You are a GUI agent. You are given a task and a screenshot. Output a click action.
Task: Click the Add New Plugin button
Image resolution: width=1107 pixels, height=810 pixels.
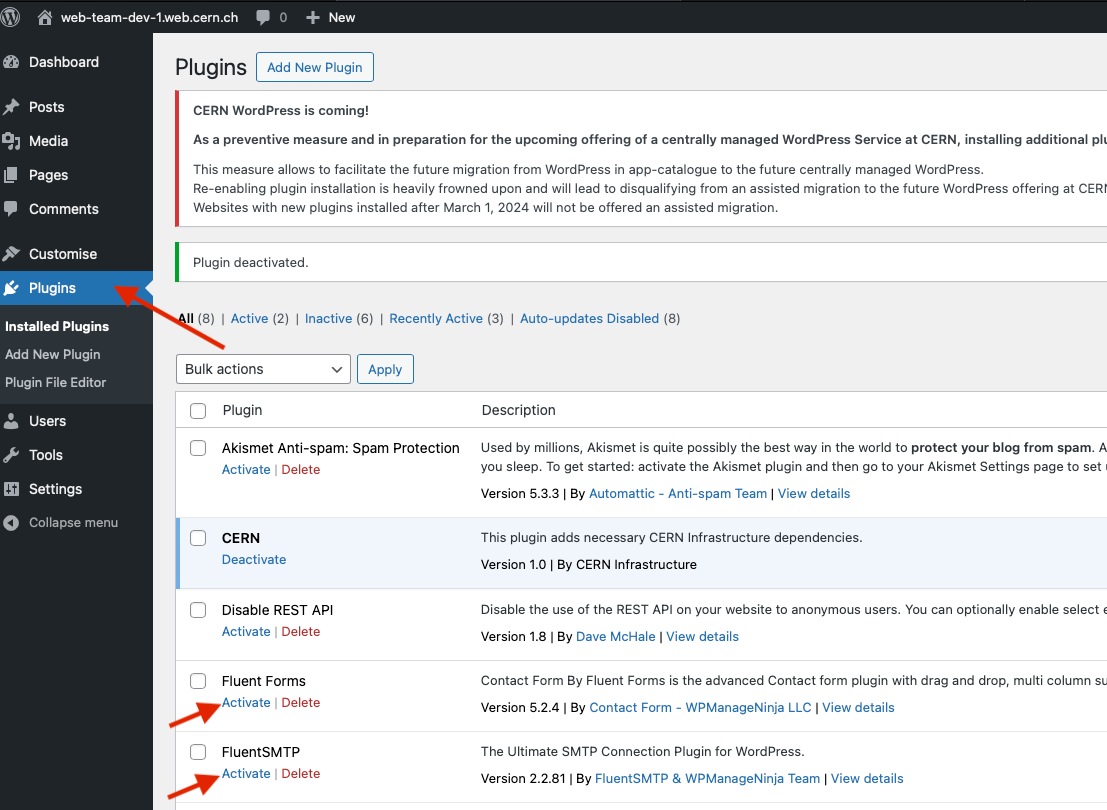[315, 67]
